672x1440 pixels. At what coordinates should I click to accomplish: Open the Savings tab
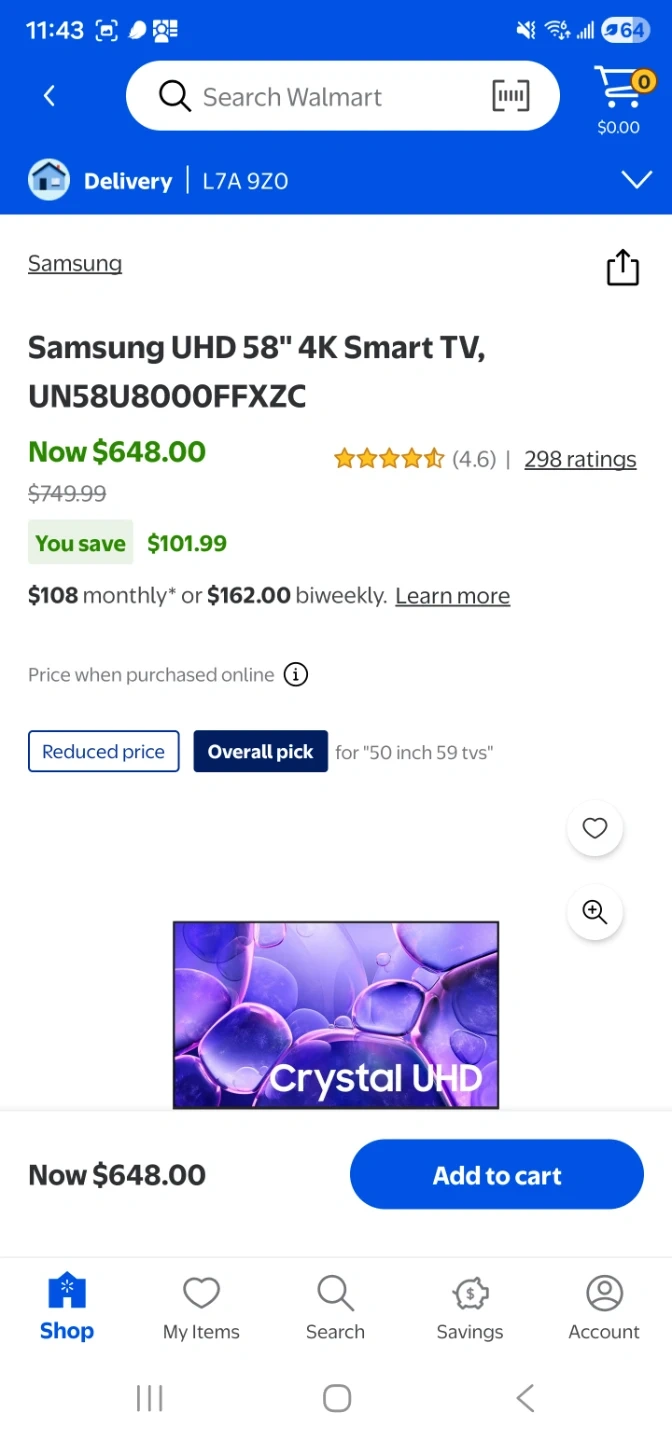point(470,1307)
